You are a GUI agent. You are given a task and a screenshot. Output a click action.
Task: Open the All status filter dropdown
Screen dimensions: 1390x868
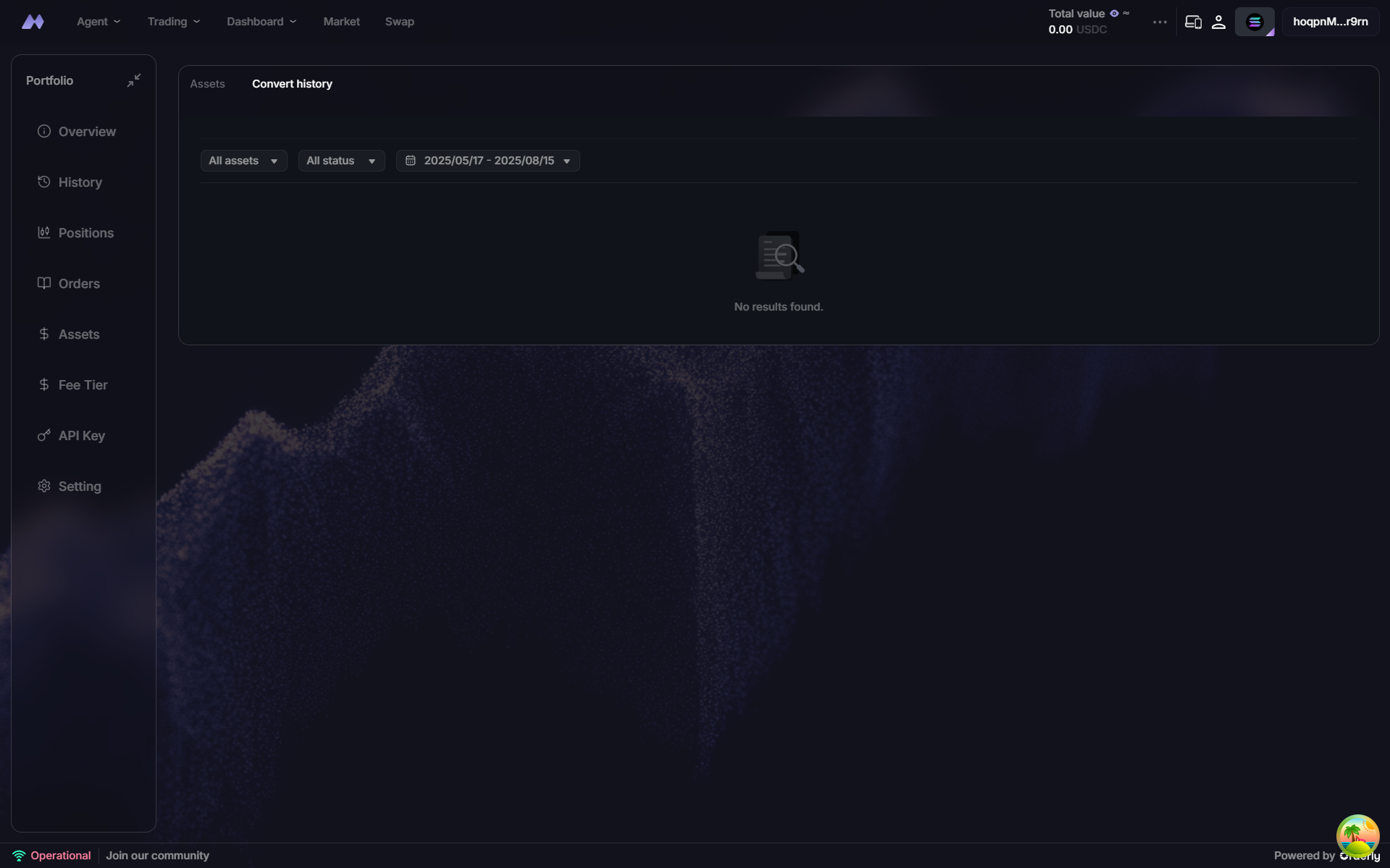coord(341,161)
